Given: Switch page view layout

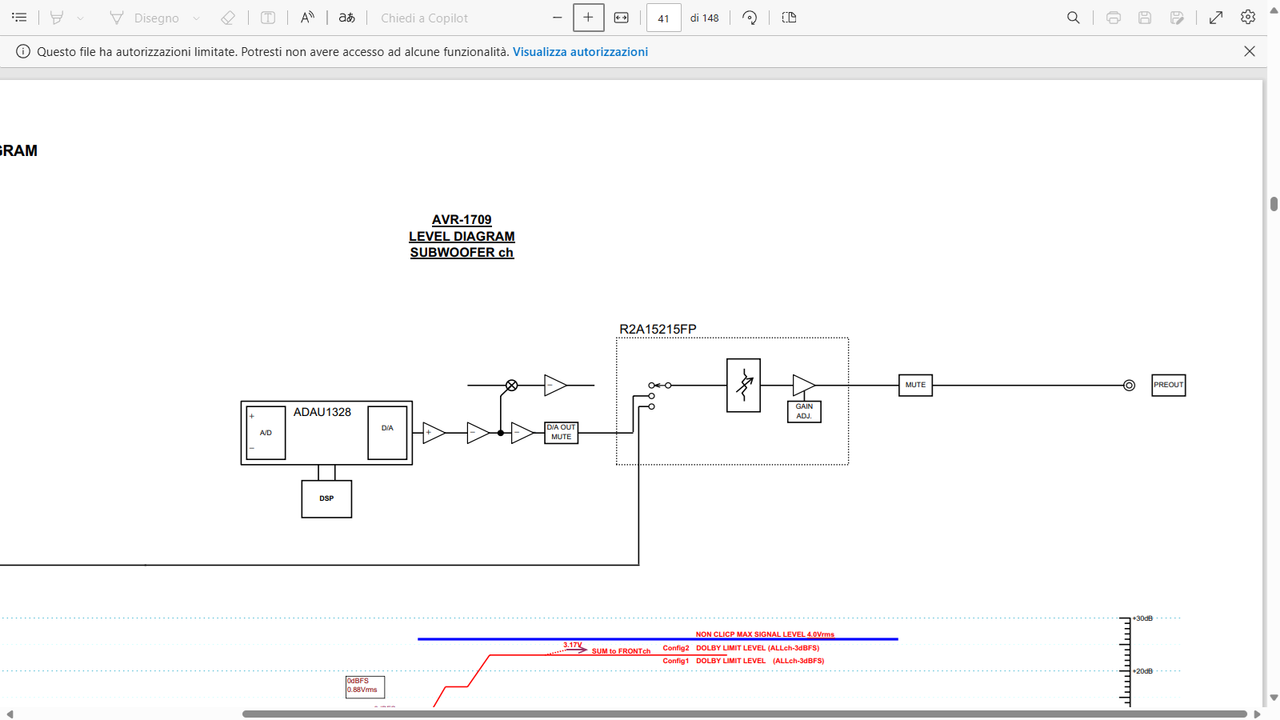Looking at the screenshot, I should pos(789,18).
